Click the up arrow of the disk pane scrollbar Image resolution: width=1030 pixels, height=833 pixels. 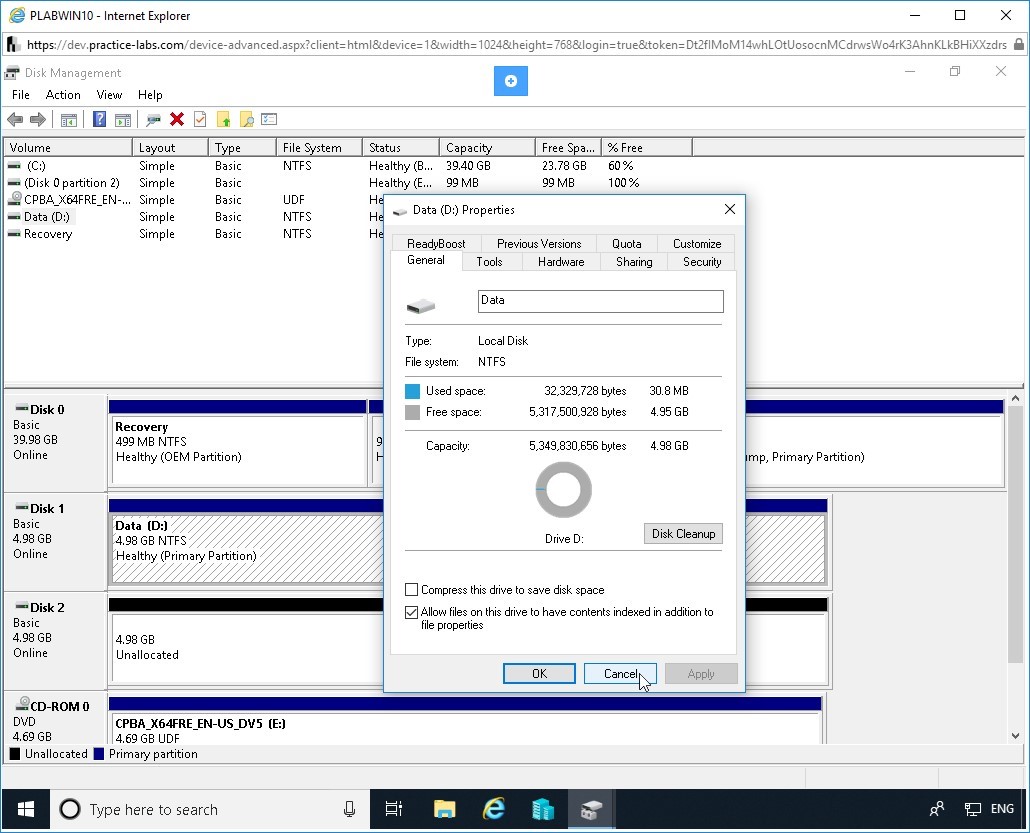1016,399
